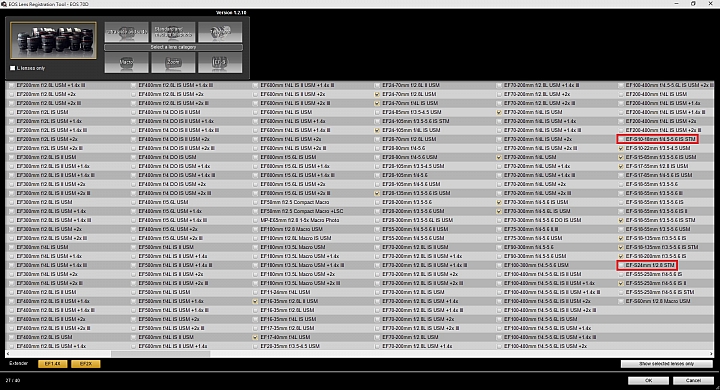
Task: Uncheck EF16-35mm f/2.8L II USM
Action: click(x=255, y=301)
